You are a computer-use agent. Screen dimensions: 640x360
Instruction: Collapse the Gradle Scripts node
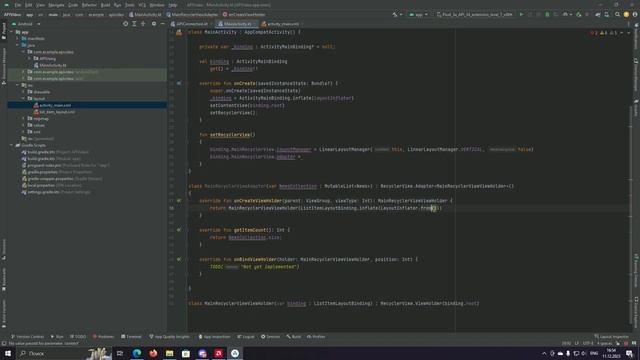coord(12,145)
